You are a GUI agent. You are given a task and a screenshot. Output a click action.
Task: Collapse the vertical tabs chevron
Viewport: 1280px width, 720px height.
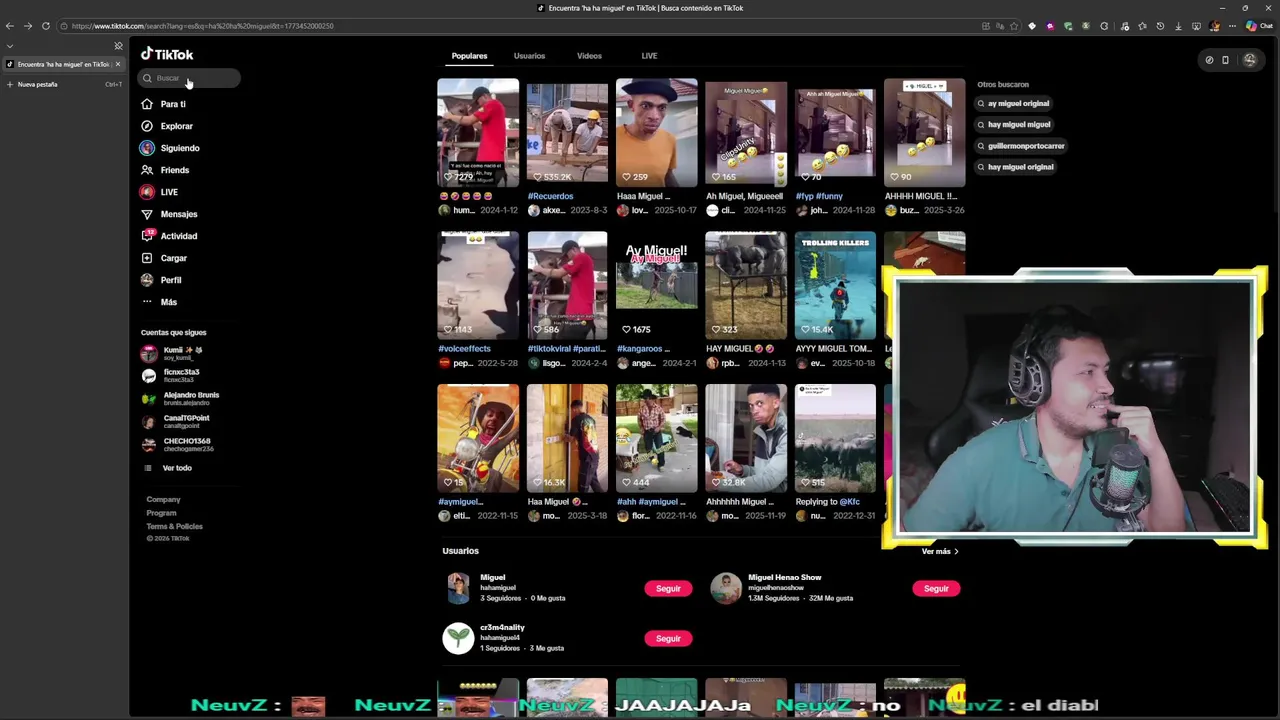(x=10, y=45)
